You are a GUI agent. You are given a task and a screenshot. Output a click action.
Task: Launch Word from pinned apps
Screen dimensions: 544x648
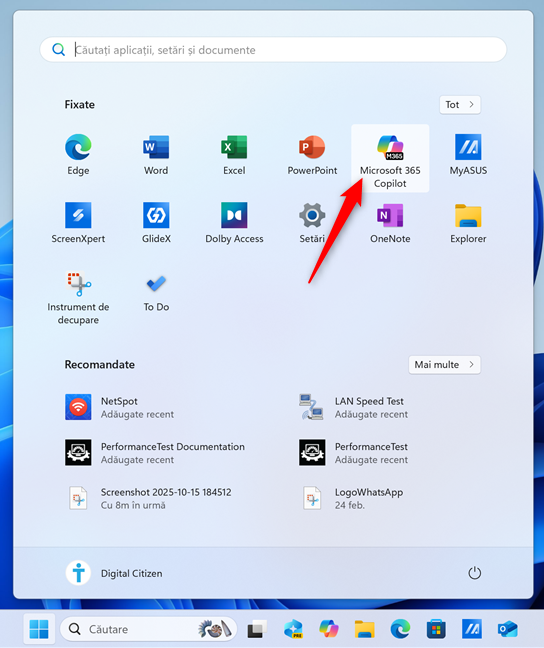156,155
